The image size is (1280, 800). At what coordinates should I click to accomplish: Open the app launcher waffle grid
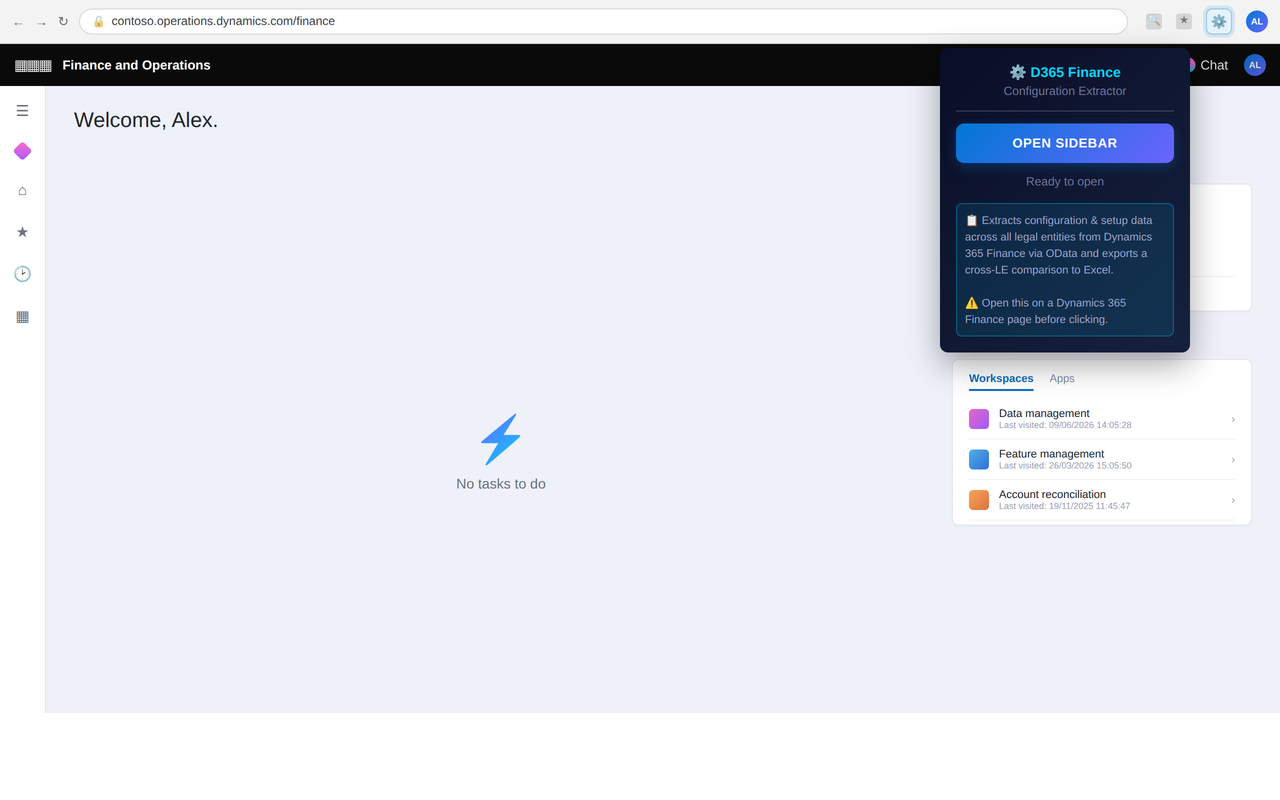point(33,65)
